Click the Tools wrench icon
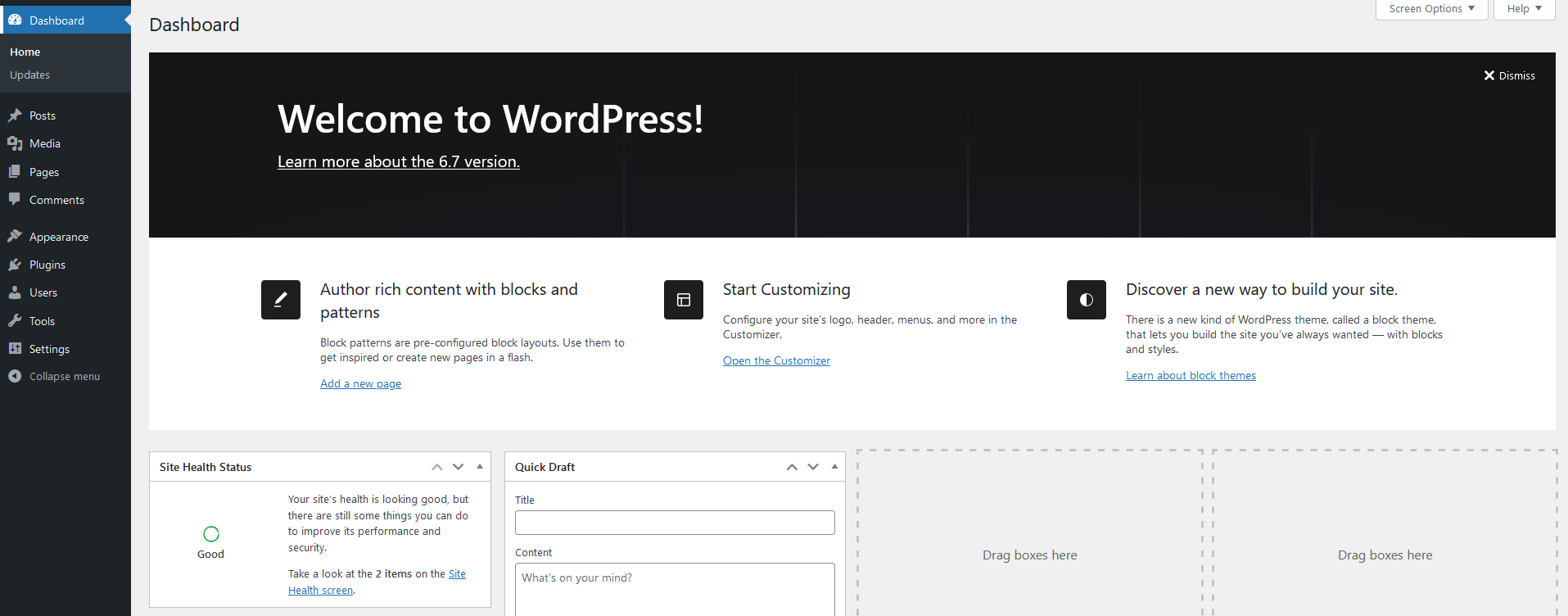This screenshot has height=616, width=1568. pos(15,320)
